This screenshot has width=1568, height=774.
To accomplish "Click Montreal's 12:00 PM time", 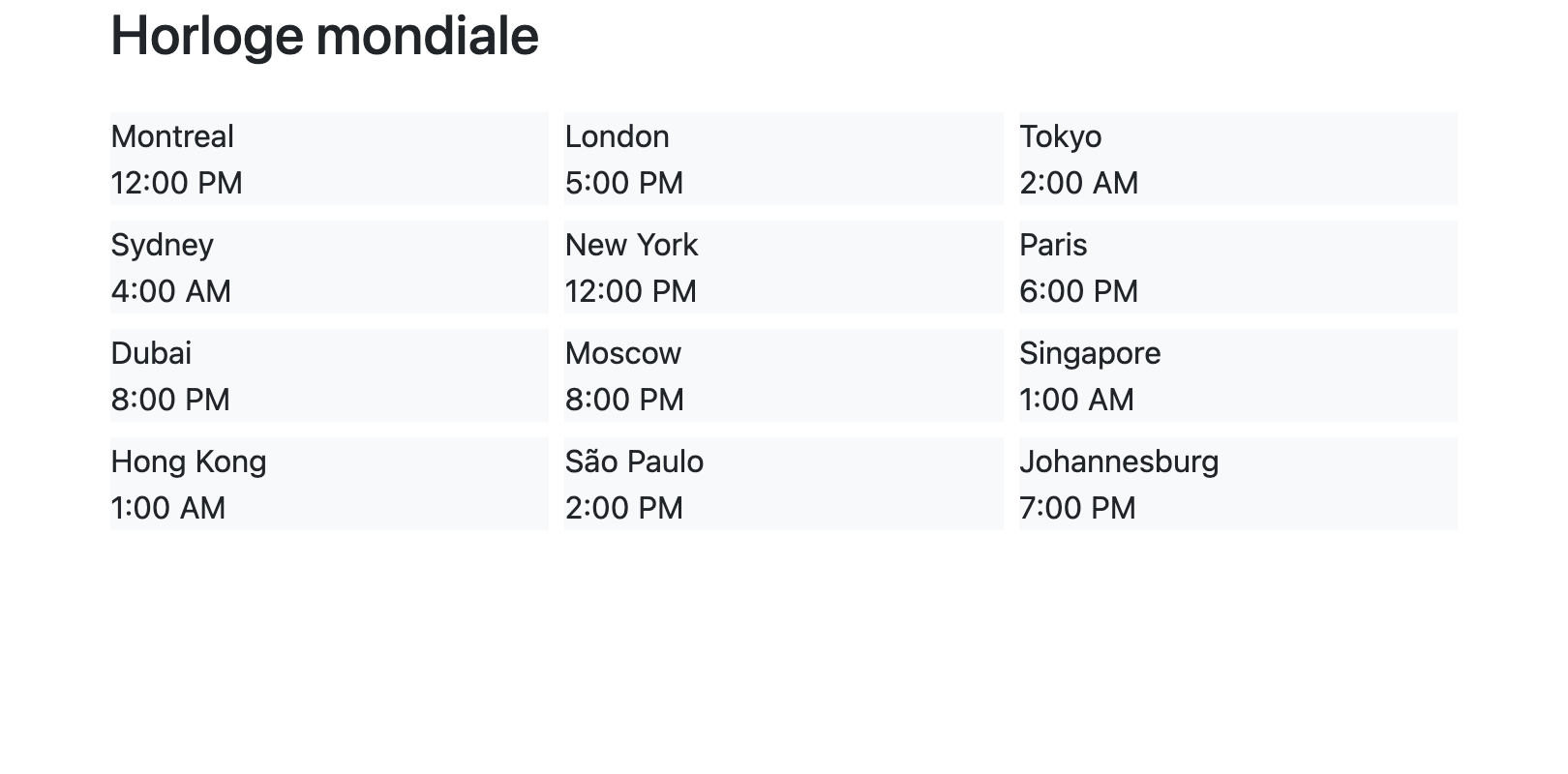I will pyautogui.click(x=176, y=183).
